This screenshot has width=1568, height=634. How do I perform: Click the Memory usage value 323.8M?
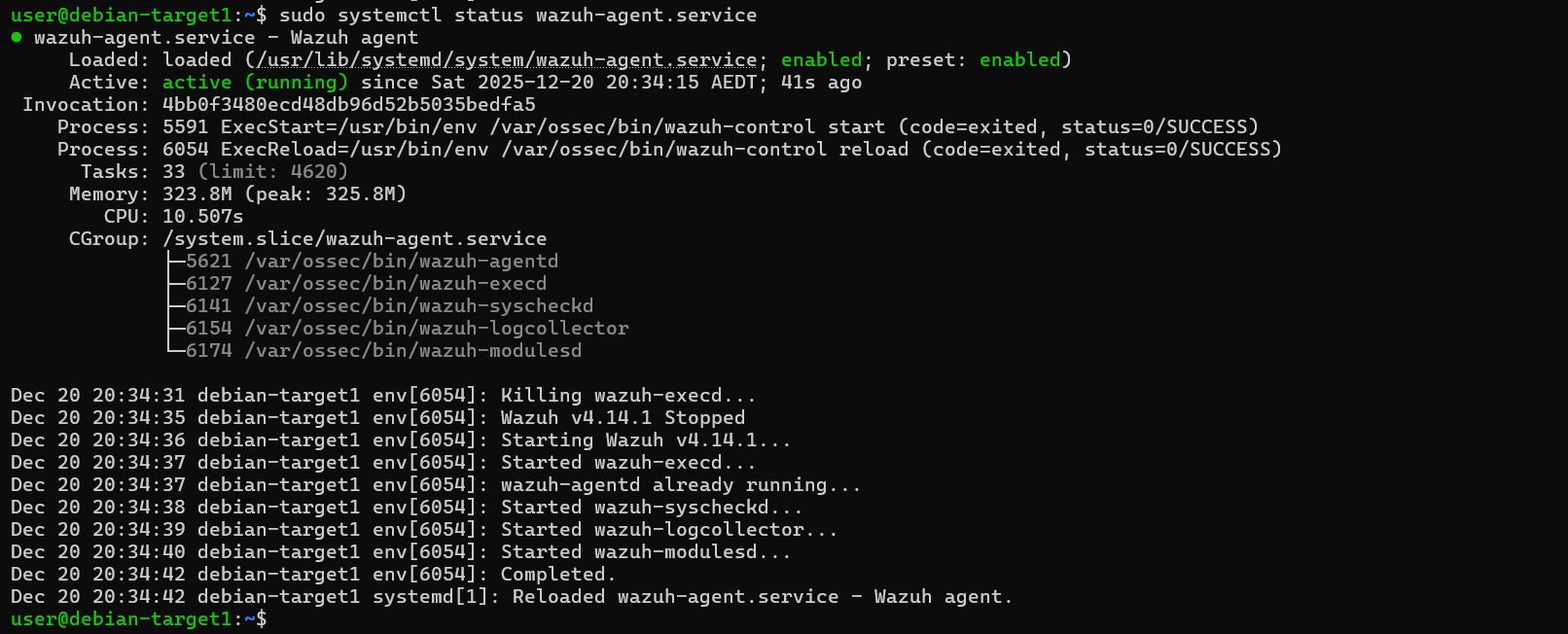[x=197, y=194]
